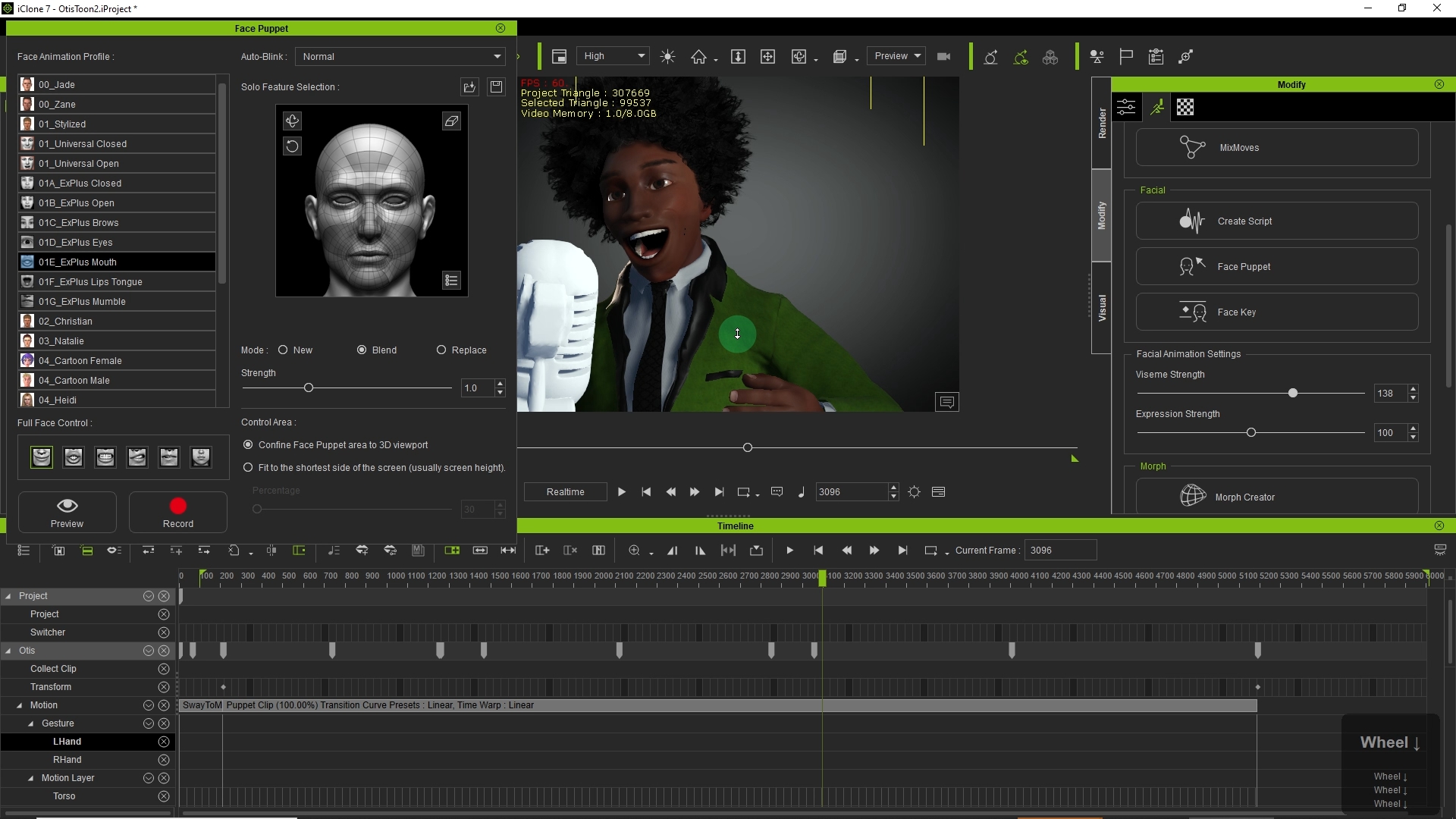Viewport: 1456px width, 819px height.
Task: Adjust the Viseme Strength slider handle
Action: tap(1293, 393)
